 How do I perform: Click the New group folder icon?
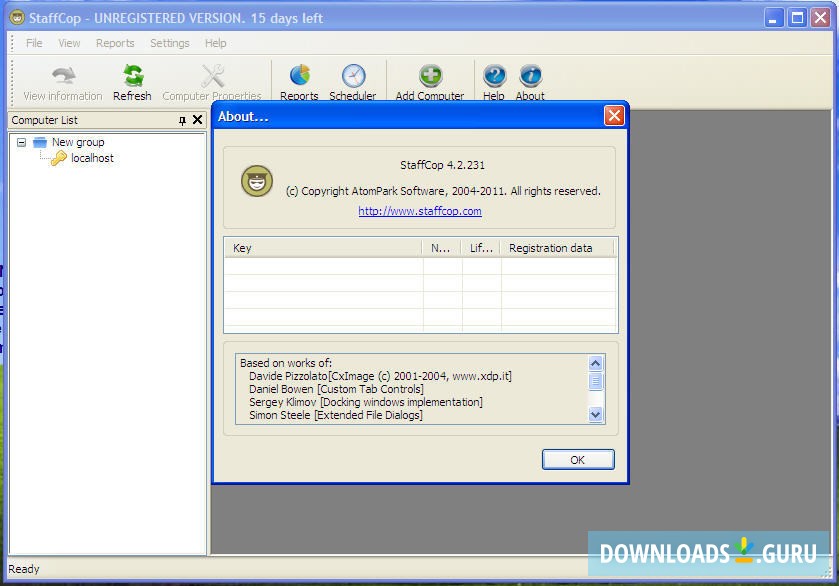40,142
